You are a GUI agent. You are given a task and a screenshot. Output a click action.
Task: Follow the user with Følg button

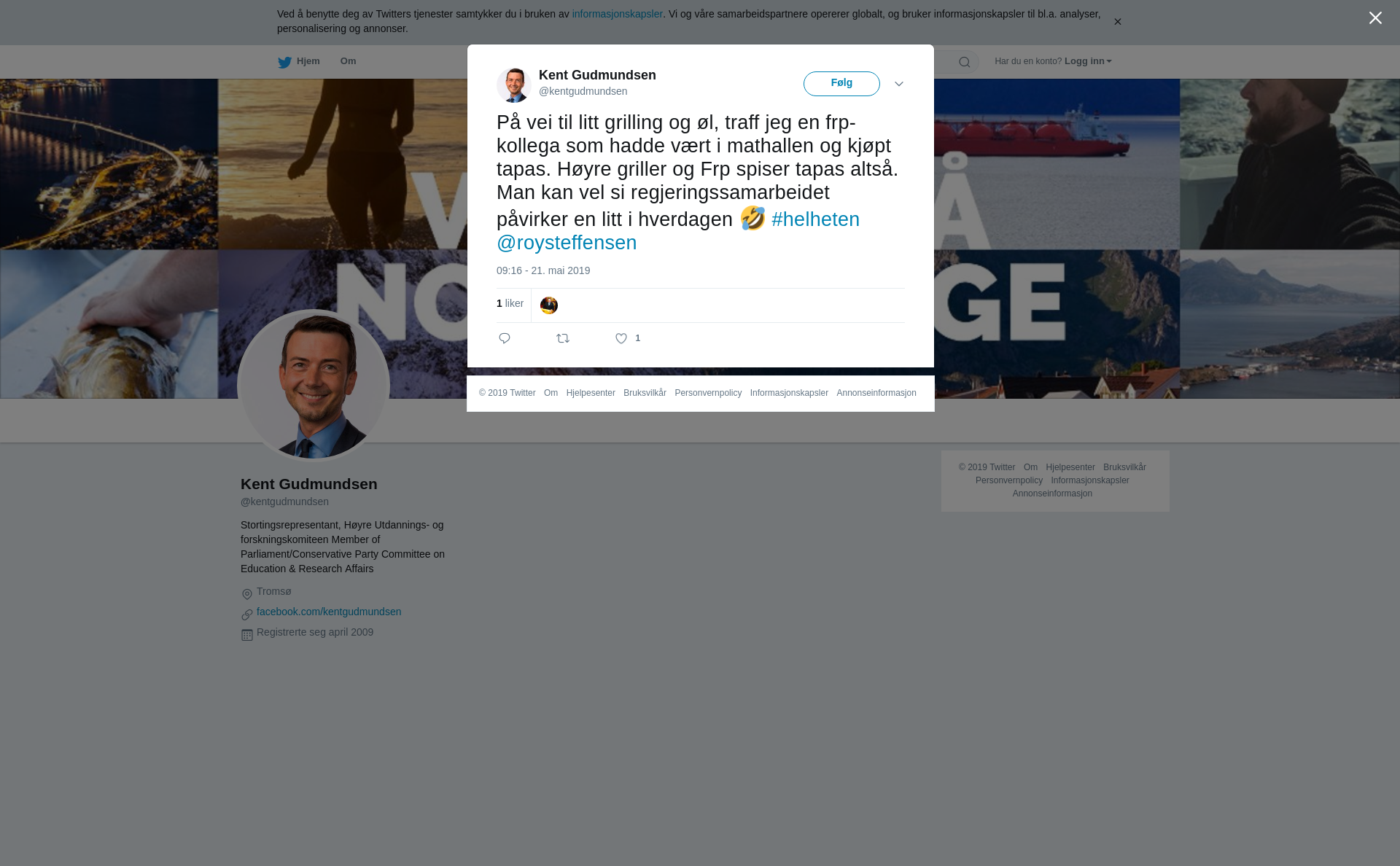tap(841, 84)
